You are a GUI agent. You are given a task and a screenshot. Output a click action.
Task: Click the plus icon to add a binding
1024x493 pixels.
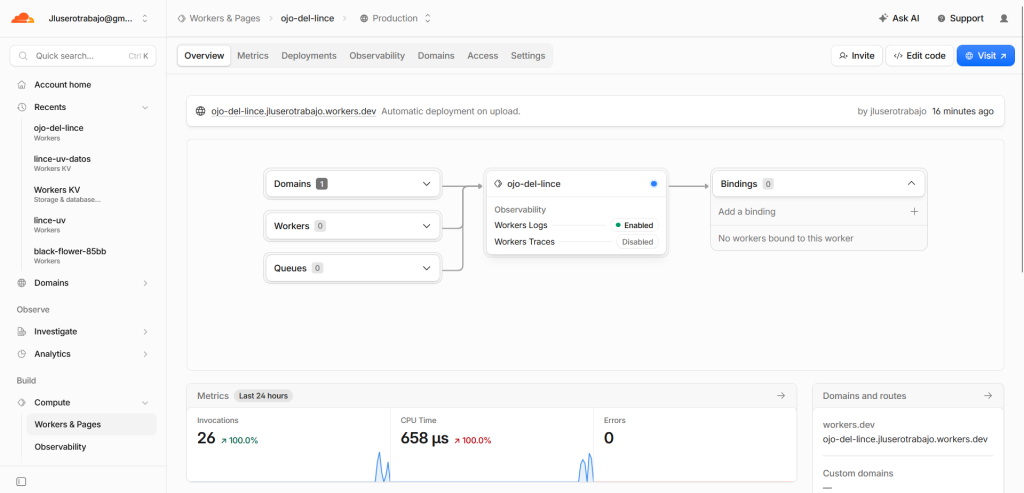(914, 212)
